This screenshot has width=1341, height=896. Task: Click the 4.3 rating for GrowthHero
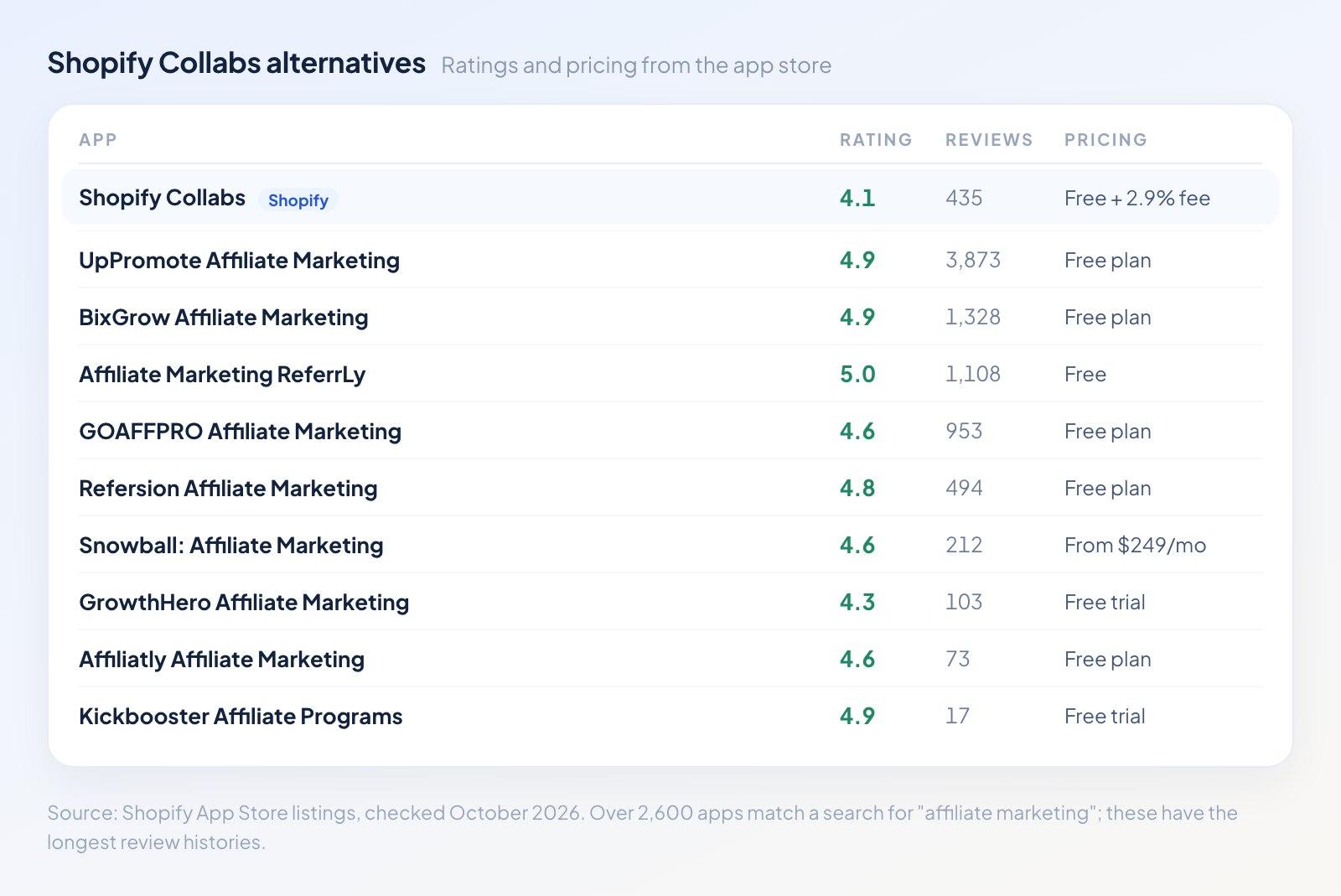click(857, 603)
